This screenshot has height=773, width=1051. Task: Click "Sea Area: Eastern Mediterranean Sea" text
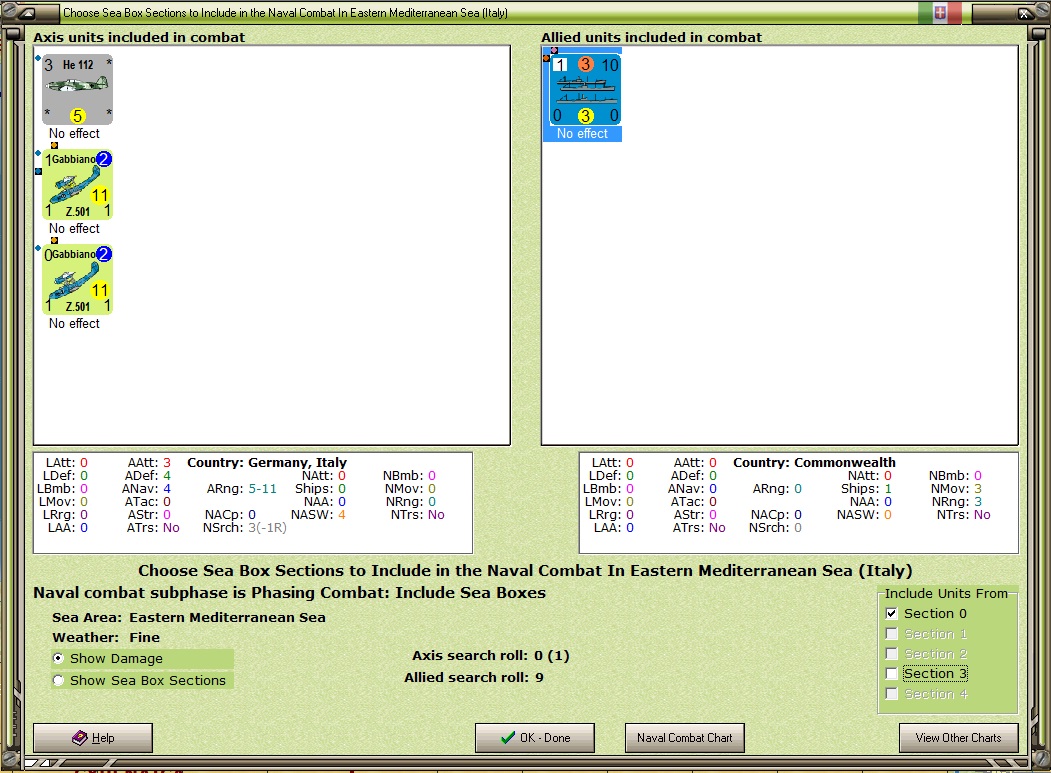[189, 617]
